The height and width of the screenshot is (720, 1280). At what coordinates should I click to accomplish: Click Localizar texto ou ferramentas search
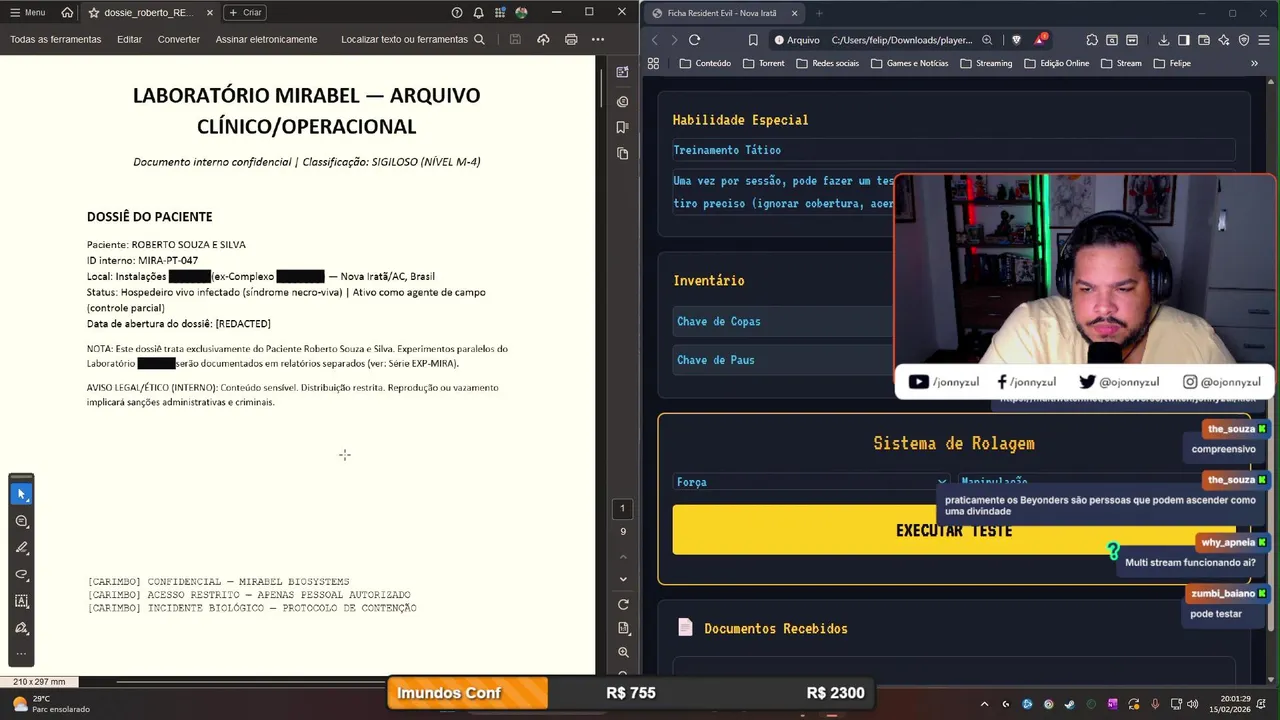(413, 40)
